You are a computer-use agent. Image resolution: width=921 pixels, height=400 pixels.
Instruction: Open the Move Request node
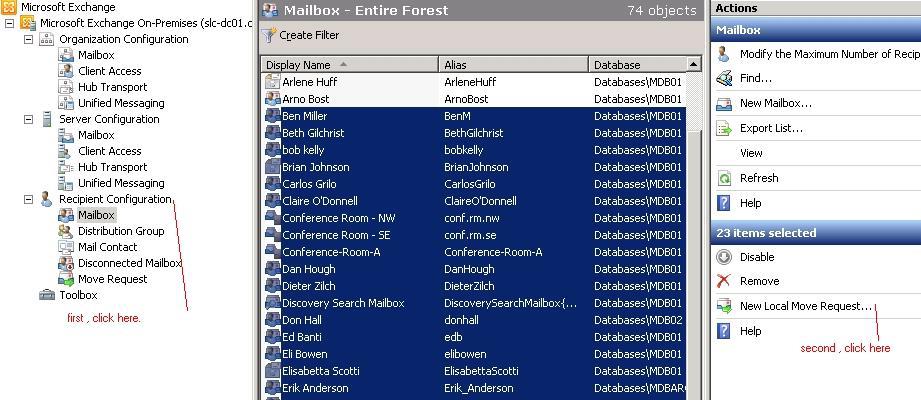click(x=112, y=279)
